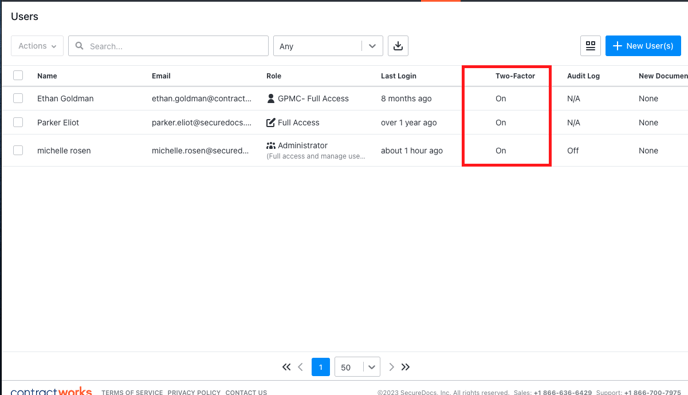Open Privacy Policy link

point(194,392)
